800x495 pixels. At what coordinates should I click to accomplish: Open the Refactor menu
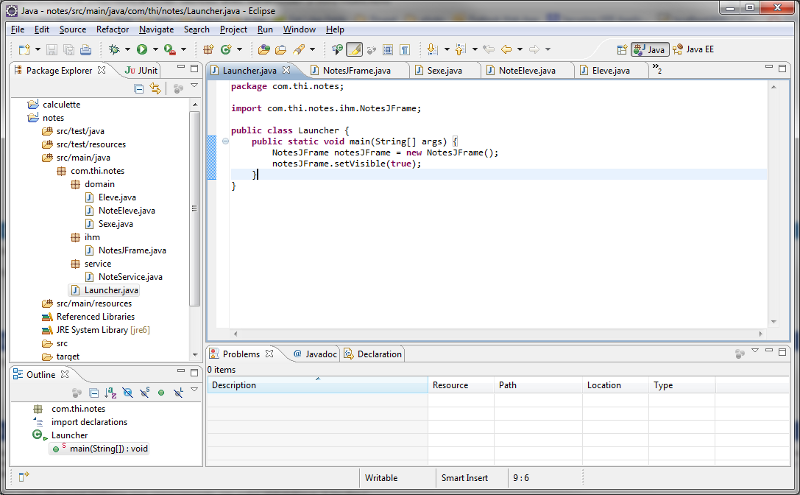[x=112, y=30]
